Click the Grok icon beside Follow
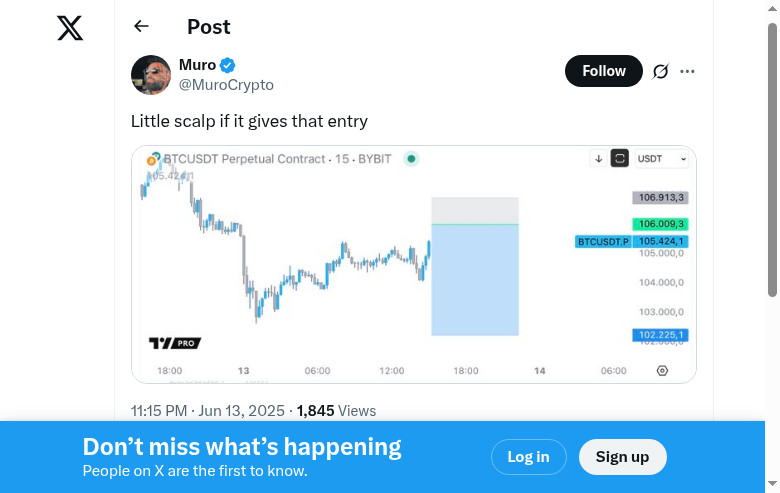This screenshot has height=493, width=780. pos(660,71)
